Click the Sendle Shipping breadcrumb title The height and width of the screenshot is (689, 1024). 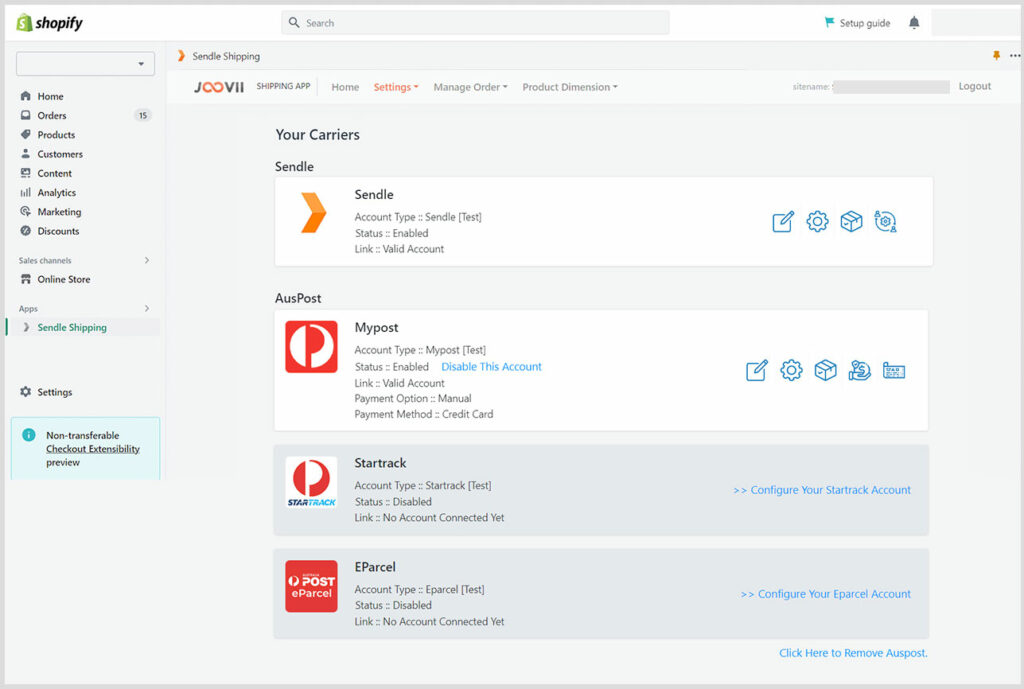point(226,56)
